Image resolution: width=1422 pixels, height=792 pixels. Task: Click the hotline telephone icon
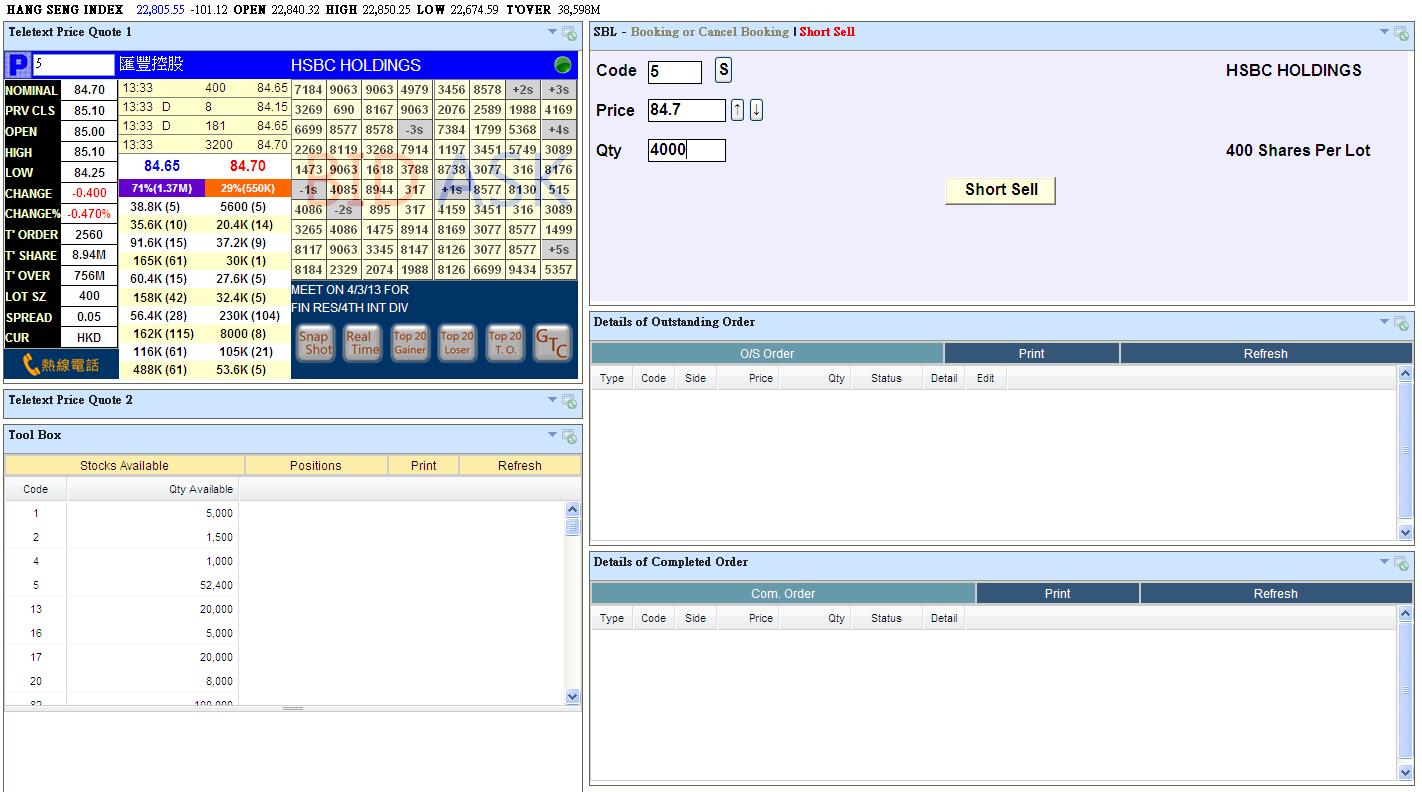pyautogui.click(x=61, y=365)
